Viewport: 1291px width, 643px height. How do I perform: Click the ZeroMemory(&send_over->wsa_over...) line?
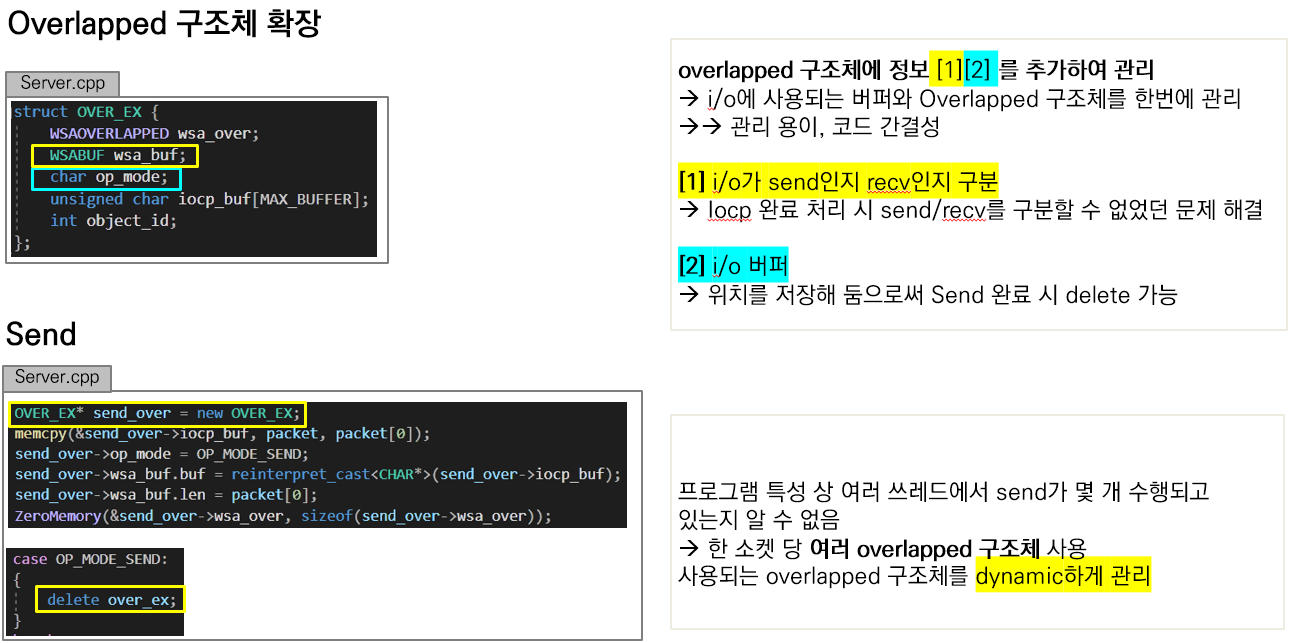283,516
